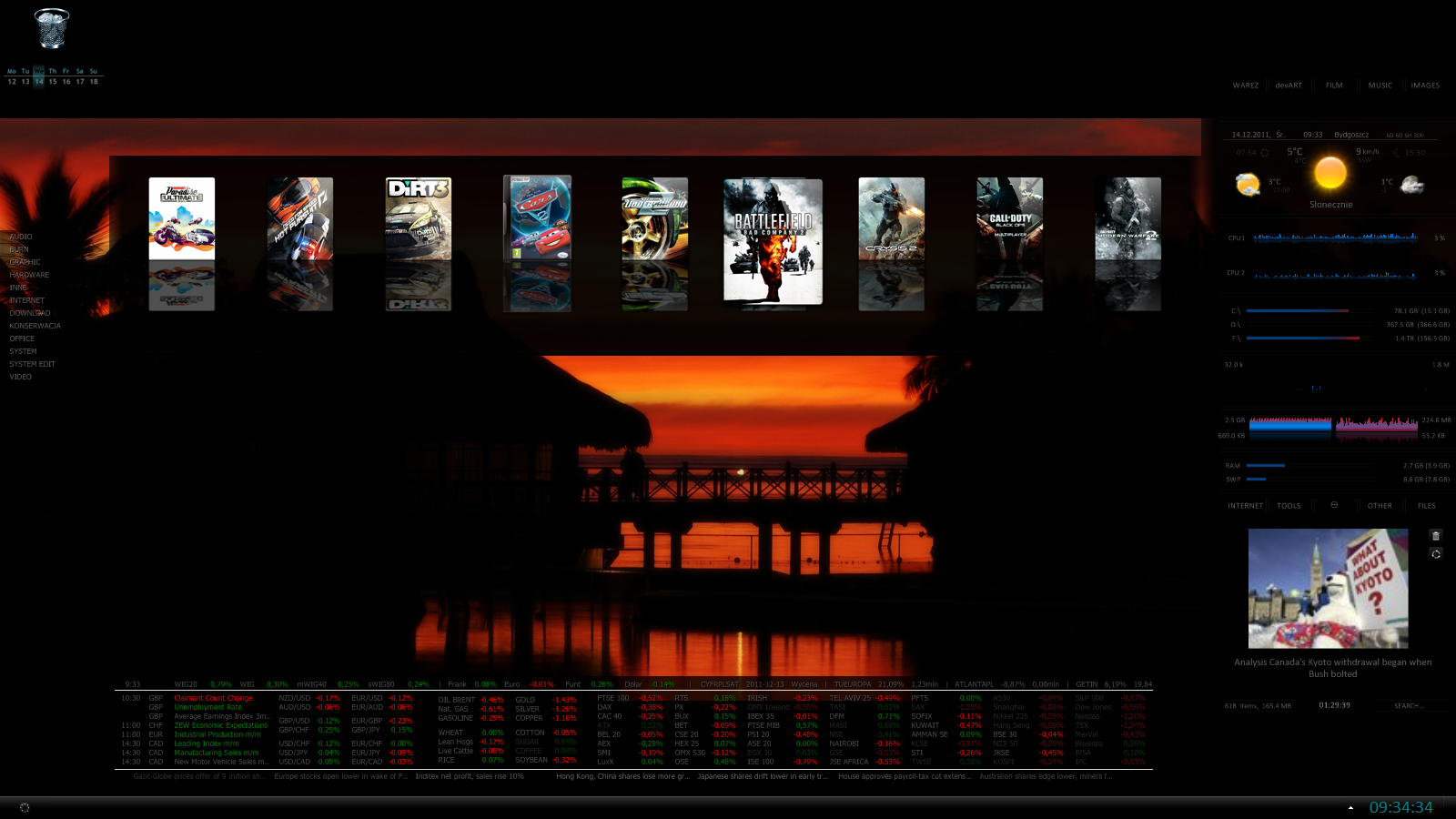Viewport: 1456px width, 819px height.
Task: Click the partly cloudy 12:00 forecast icon
Action: tap(1248, 185)
